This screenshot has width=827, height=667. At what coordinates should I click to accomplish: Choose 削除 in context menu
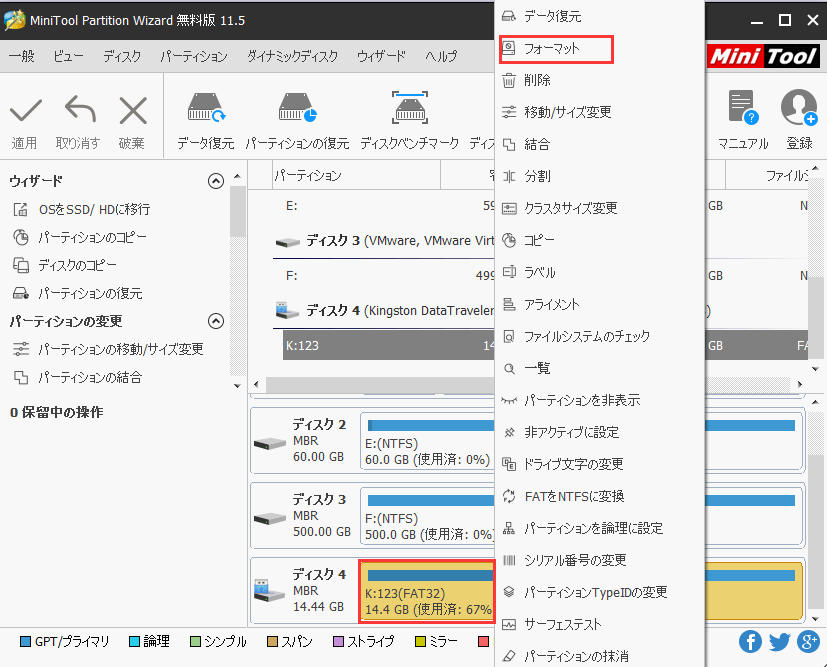pyautogui.click(x=600, y=80)
